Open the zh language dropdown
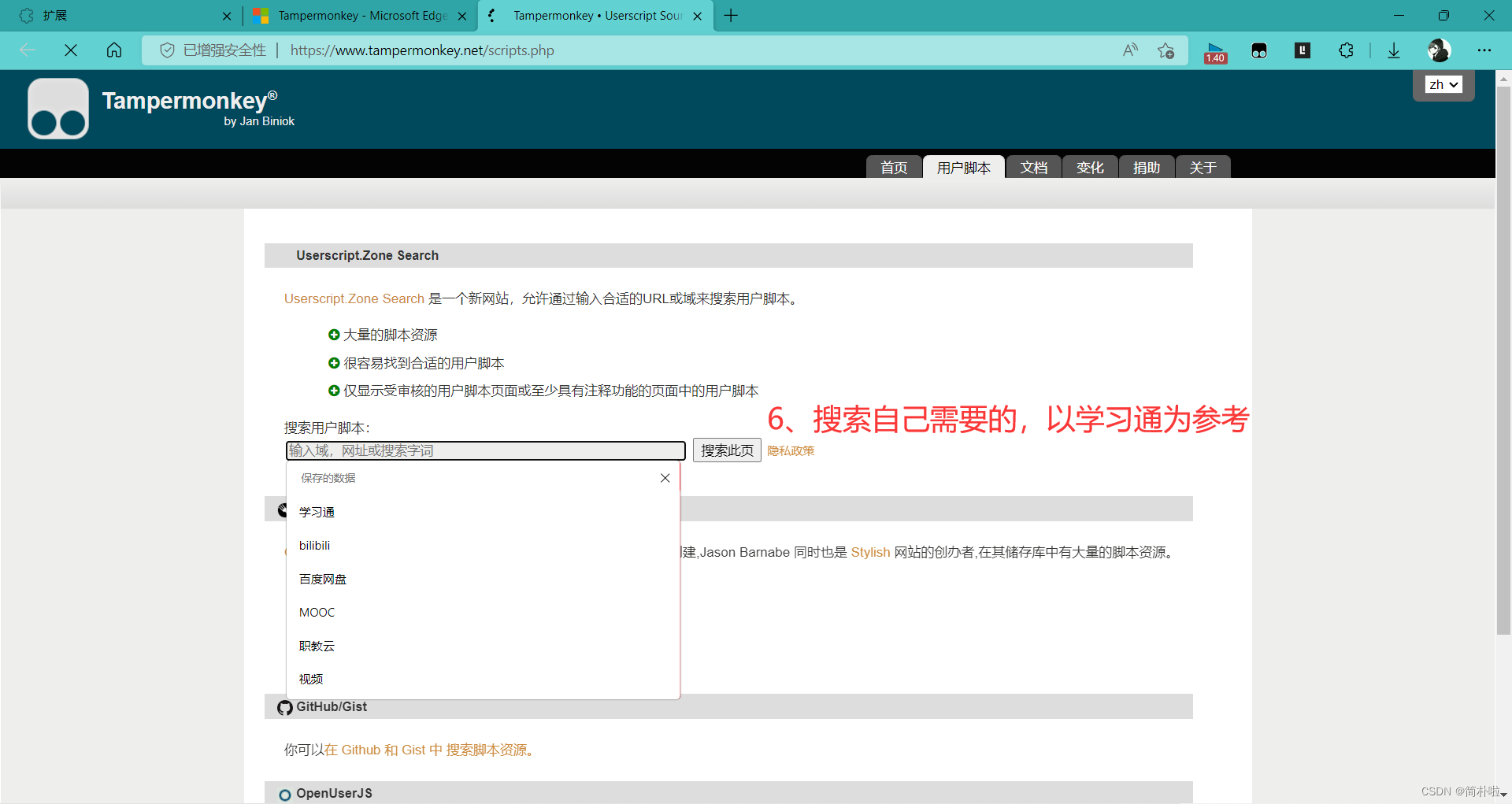Viewport: 1512px width, 804px height. point(1444,84)
